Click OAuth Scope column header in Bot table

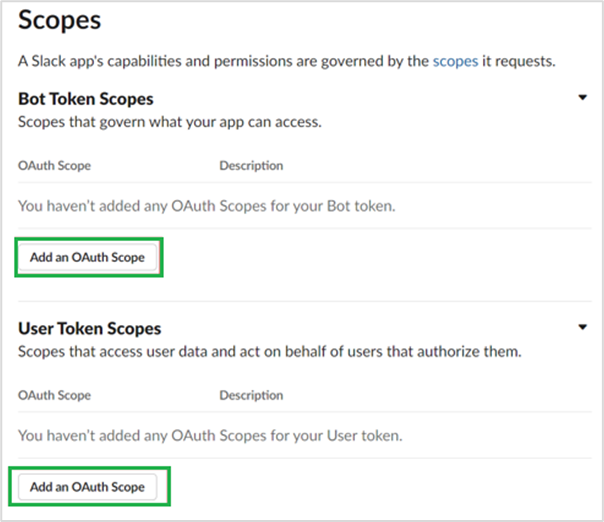pos(55,166)
